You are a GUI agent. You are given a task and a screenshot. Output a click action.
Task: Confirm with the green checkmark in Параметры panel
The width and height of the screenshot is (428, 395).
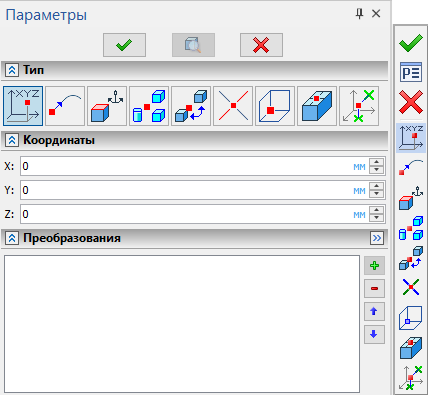[124, 45]
